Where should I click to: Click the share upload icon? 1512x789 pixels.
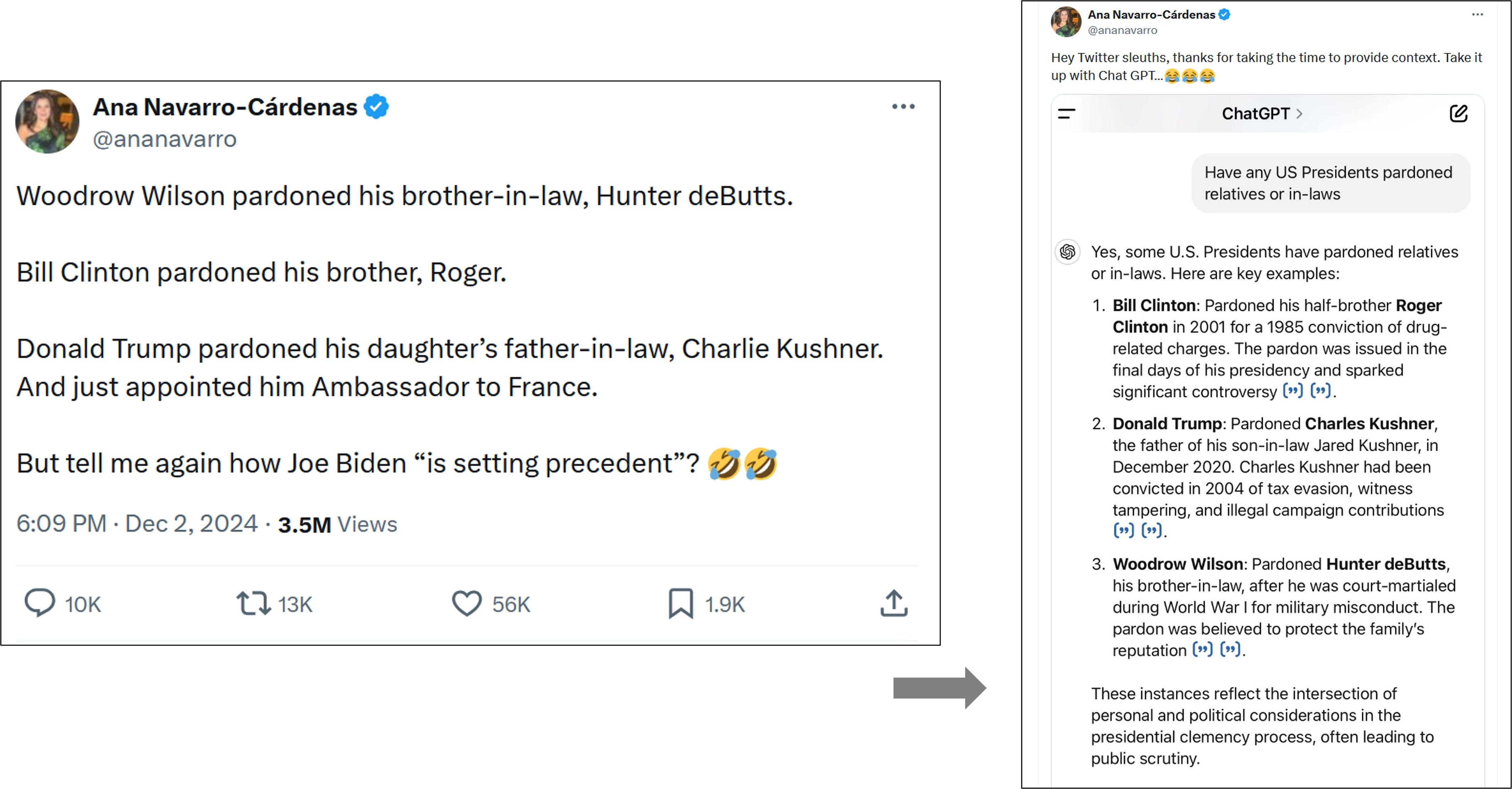point(894,603)
